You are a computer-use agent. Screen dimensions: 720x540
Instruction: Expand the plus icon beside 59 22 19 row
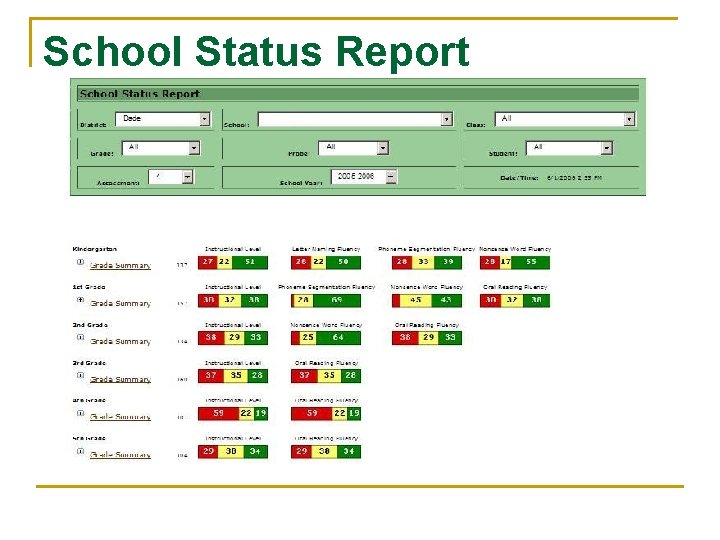(80, 413)
